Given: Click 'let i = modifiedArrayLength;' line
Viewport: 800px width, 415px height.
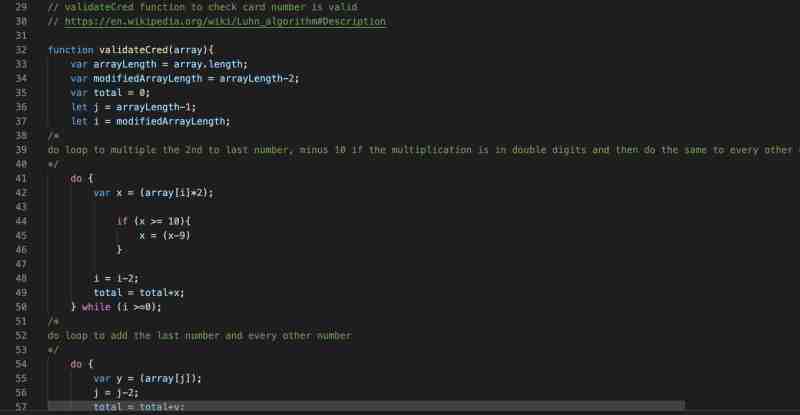Looking at the screenshot, I should click(x=151, y=121).
